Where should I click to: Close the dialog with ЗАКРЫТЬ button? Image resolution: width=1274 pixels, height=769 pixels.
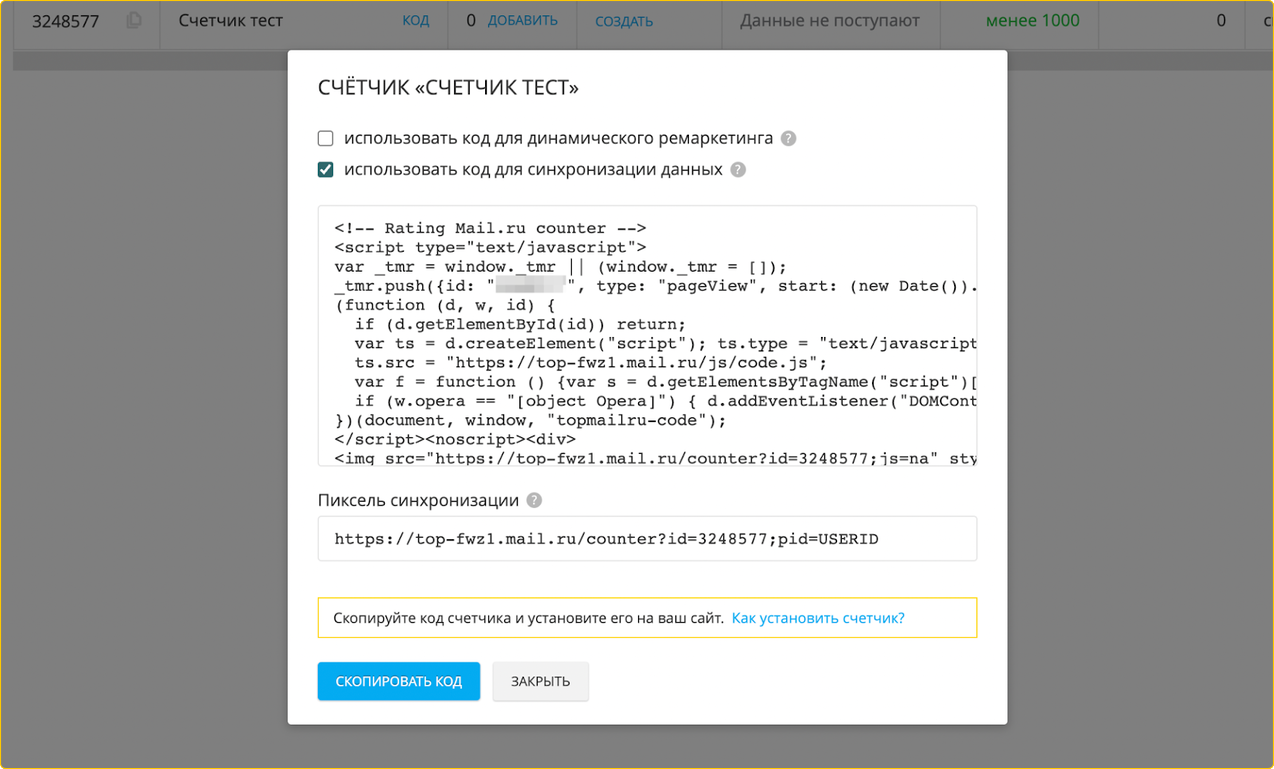point(540,681)
